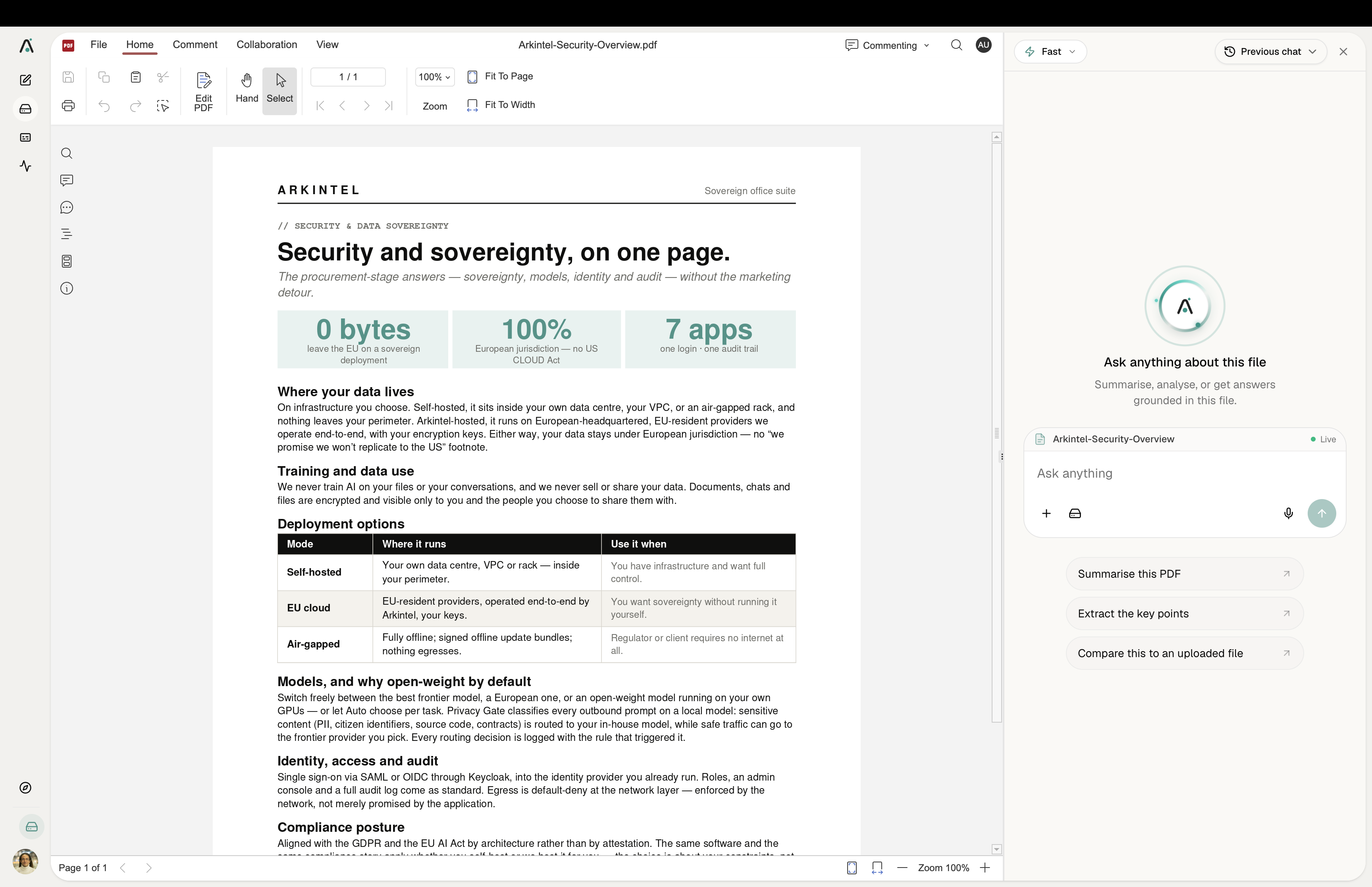This screenshot has height=887, width=1372.
Task: Close the AI chat panel
Action: (1343, 52)
